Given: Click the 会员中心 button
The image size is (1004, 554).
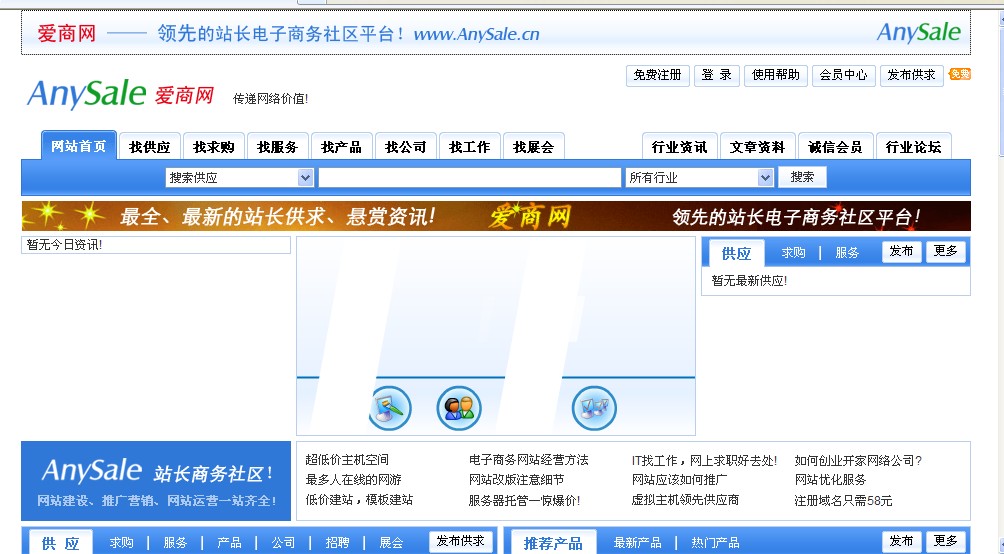Looking at the screenshot, I should coord(843,75).
